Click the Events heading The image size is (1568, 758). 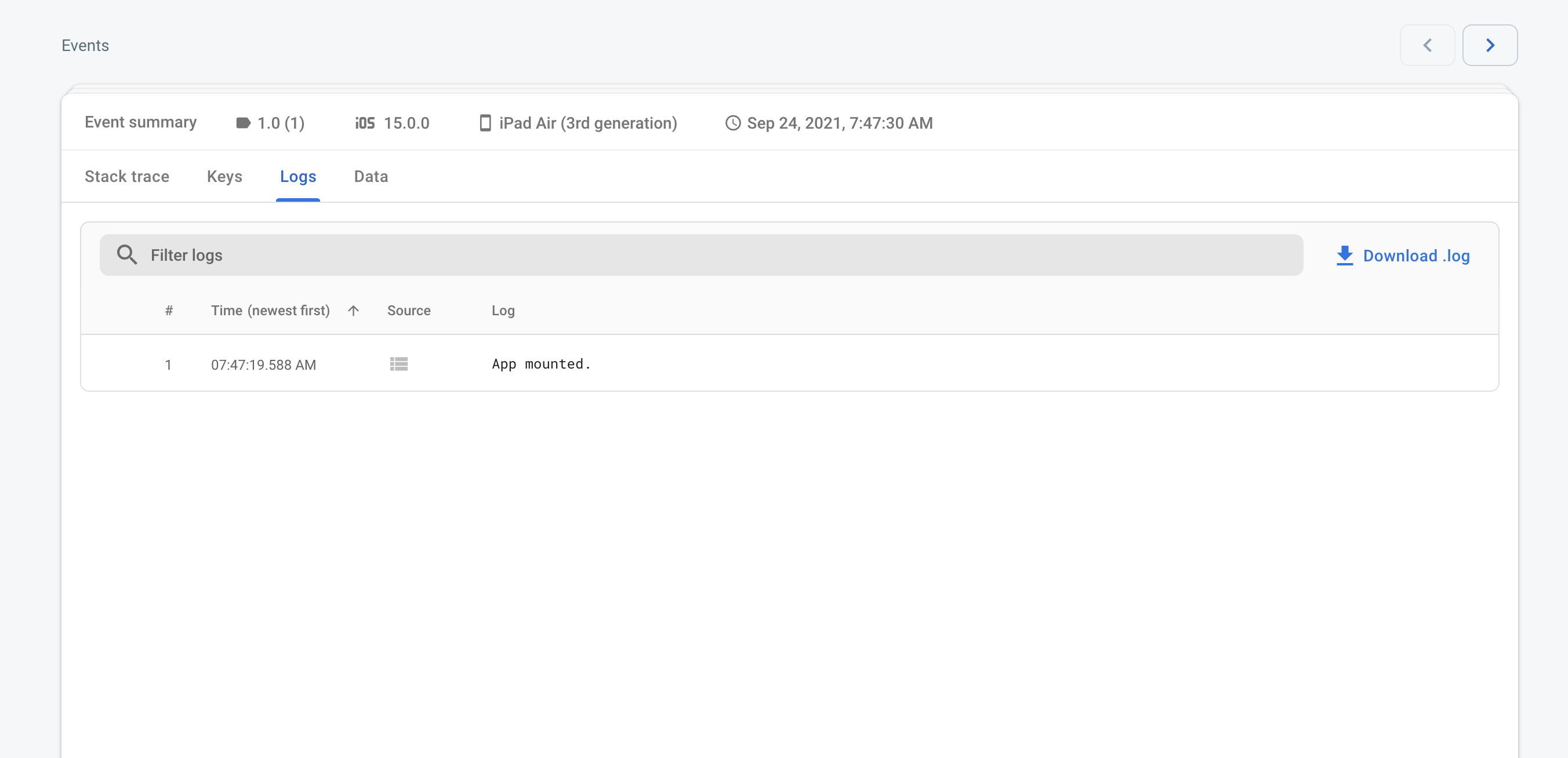click(85, 46)
